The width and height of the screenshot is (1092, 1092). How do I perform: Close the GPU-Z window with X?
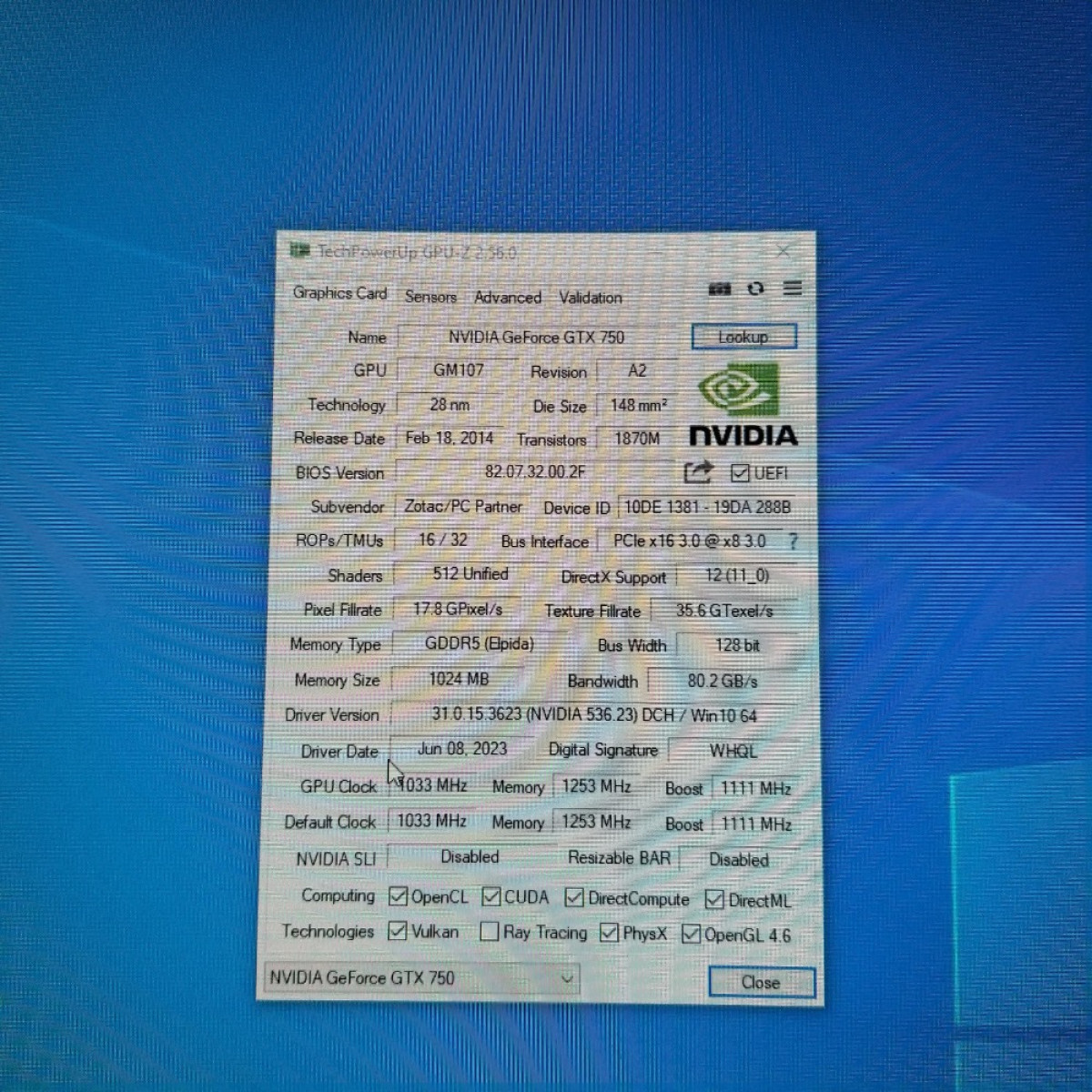click(x=783, y=250)
